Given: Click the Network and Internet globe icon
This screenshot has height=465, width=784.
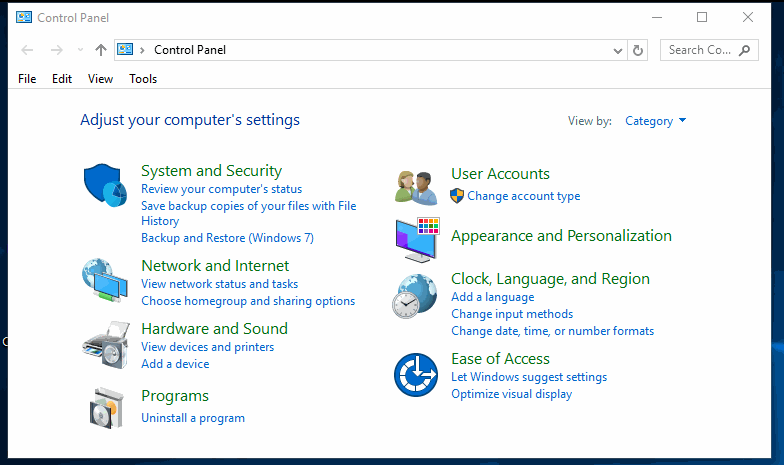Looking at the screenshot, I should [105, 280].
